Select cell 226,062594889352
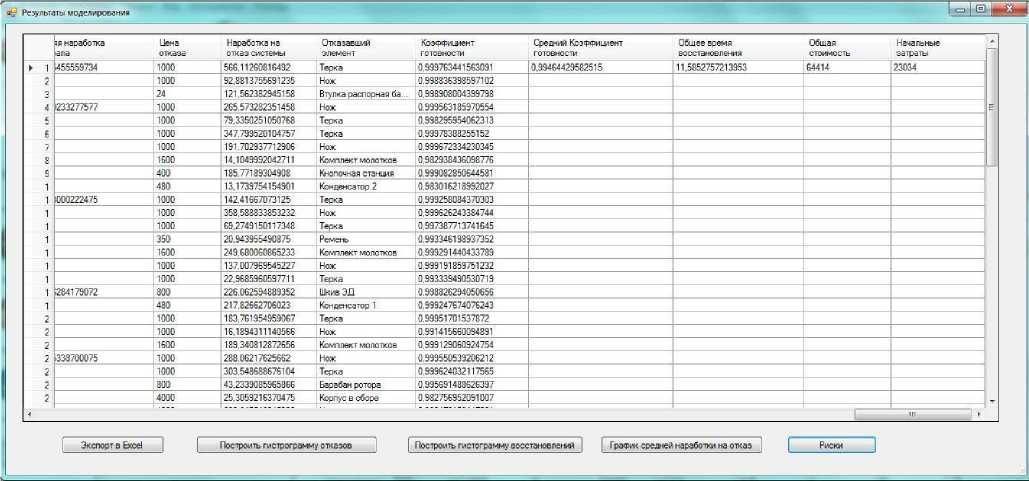 [268, 292]
